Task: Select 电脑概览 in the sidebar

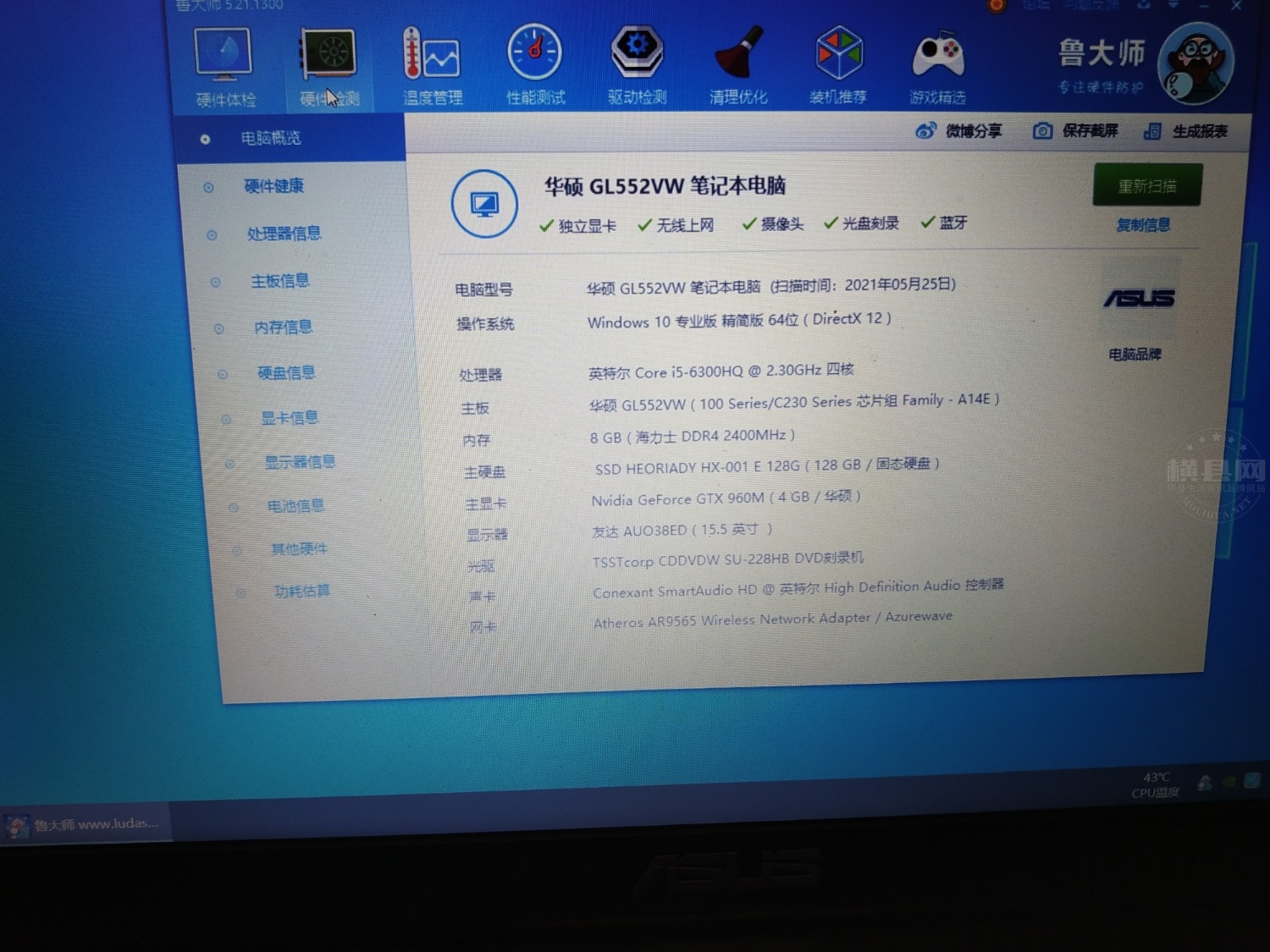Action: coord(290,138)
